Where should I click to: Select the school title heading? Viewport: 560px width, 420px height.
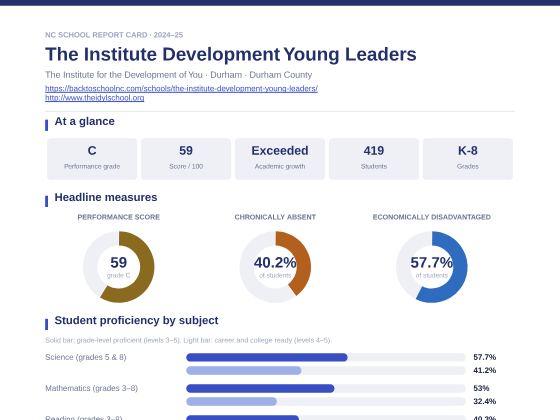pyautogui.click(x=231, y=54)
